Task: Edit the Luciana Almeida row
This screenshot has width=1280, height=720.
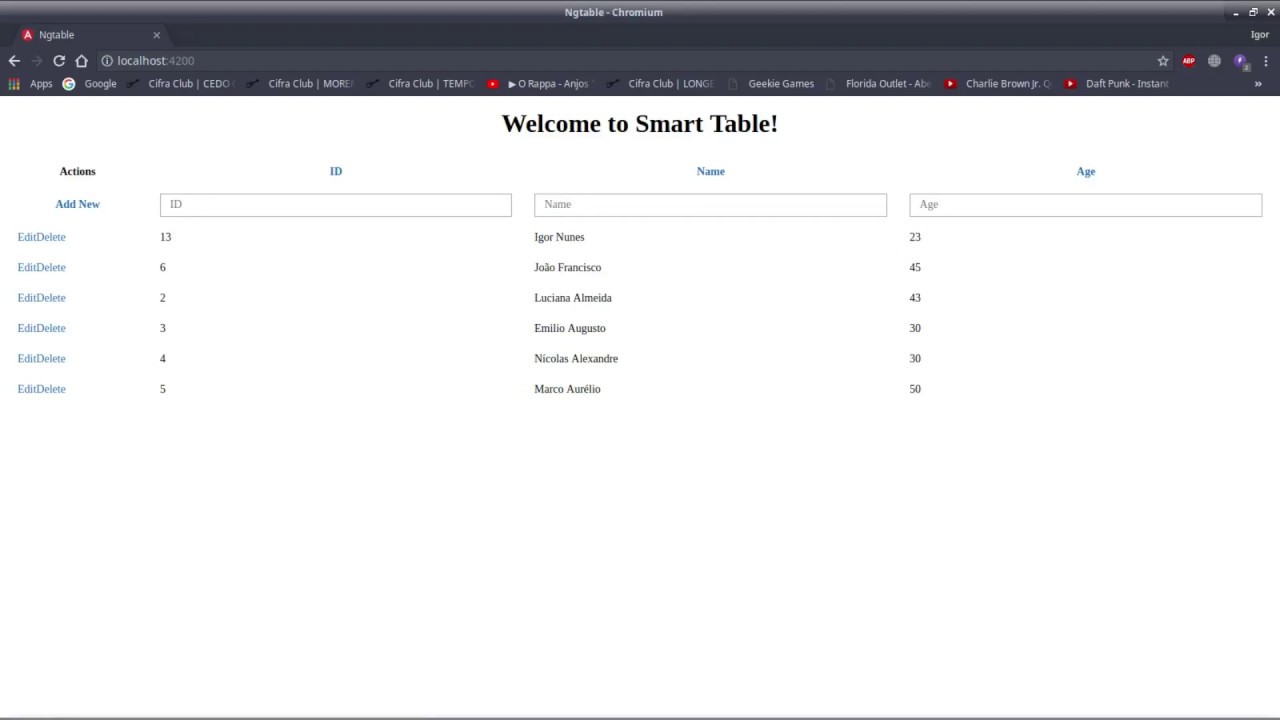Action: [x=26, y=298]
